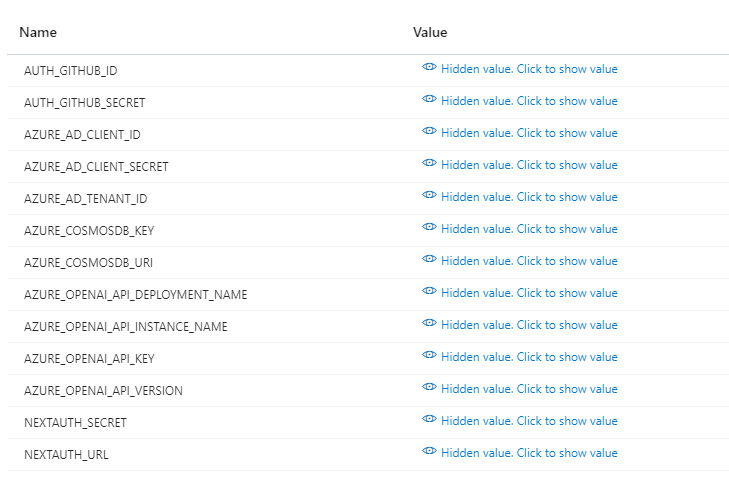Image resolution: width=729 pixels, height=479 pixels.
Task: Show hidden value link for NEXTAUTH_URL
Action: (x=529, y=453)
